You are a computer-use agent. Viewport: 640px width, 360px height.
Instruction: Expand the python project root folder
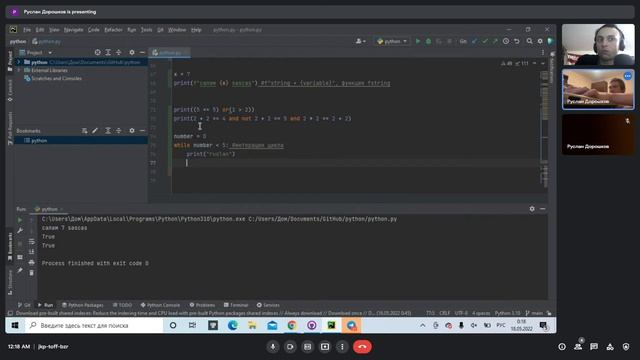[x=18, y=62]
